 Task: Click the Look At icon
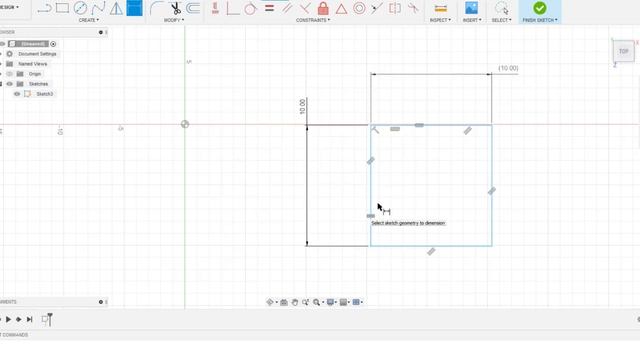tap(284, 302)
